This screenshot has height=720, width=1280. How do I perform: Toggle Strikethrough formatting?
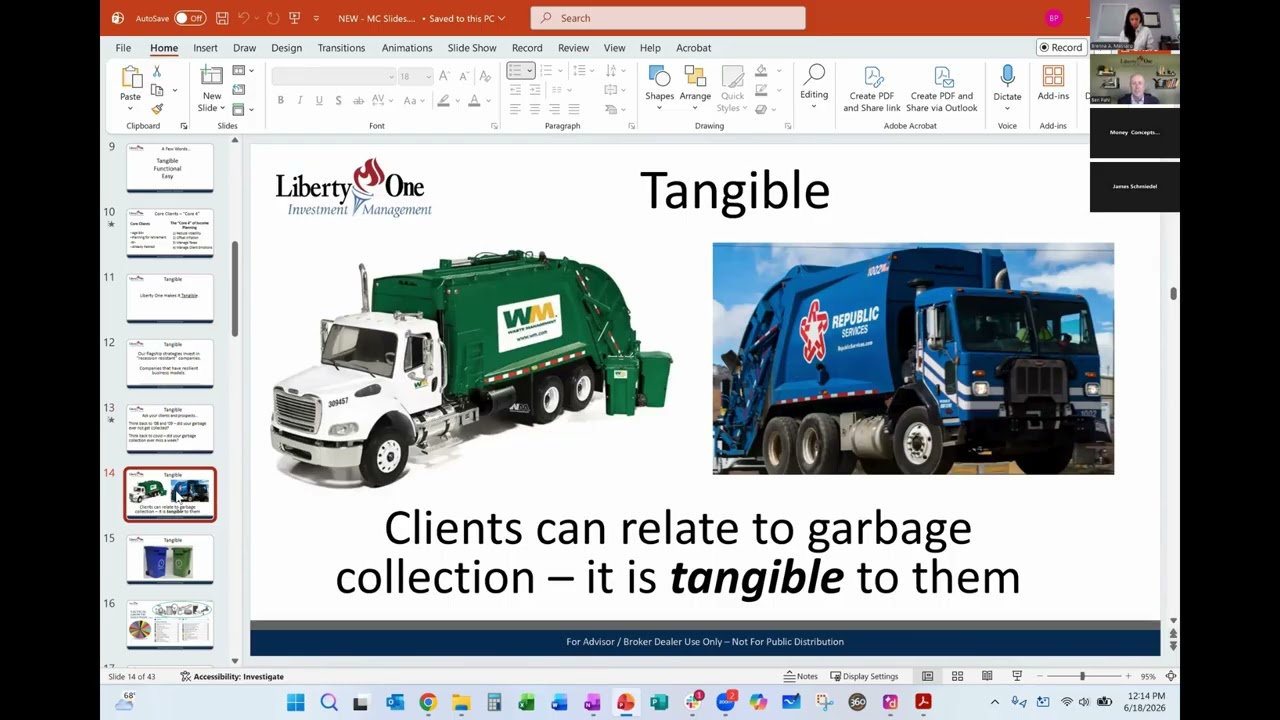(358, 101)
